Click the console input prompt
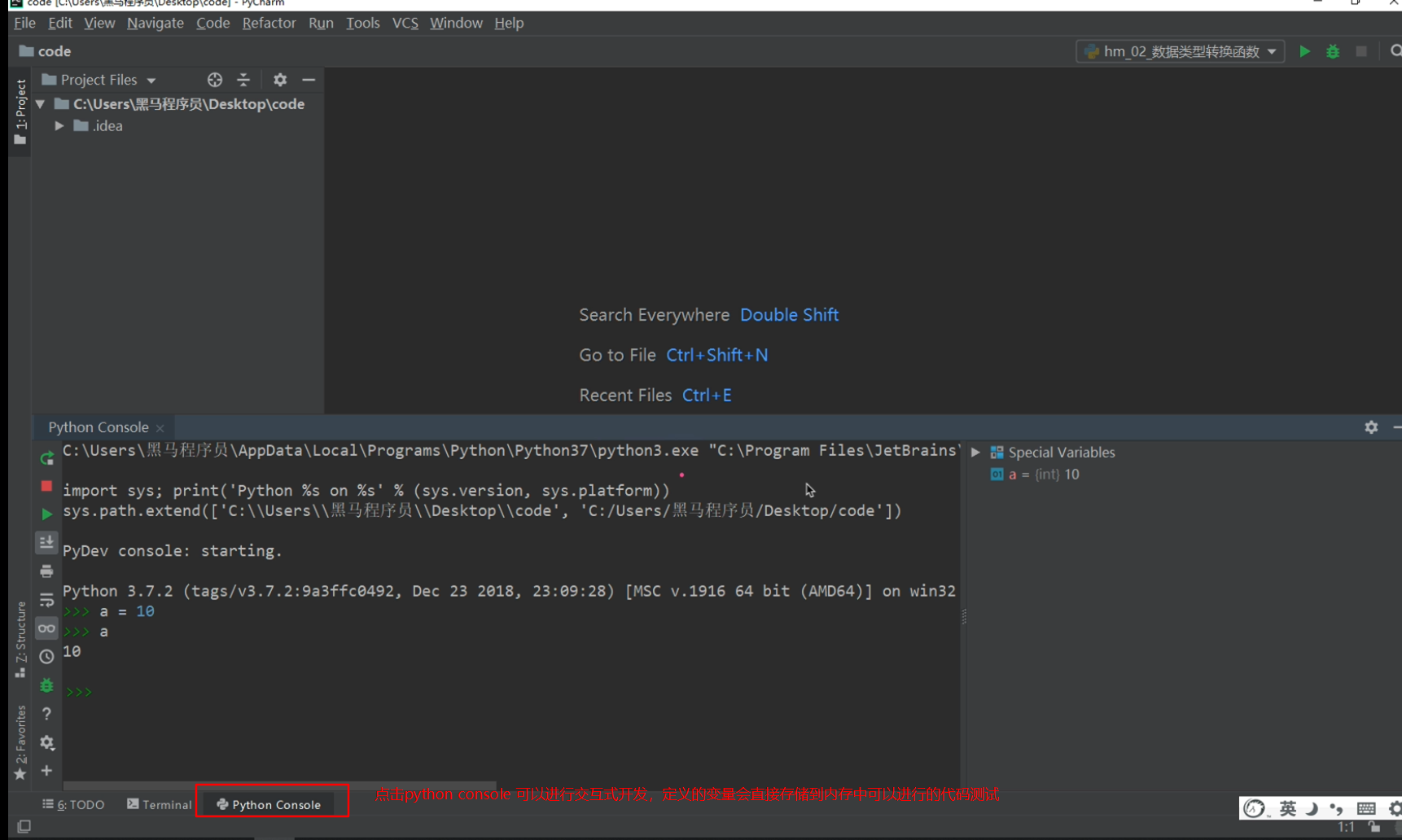 [79, 693]
